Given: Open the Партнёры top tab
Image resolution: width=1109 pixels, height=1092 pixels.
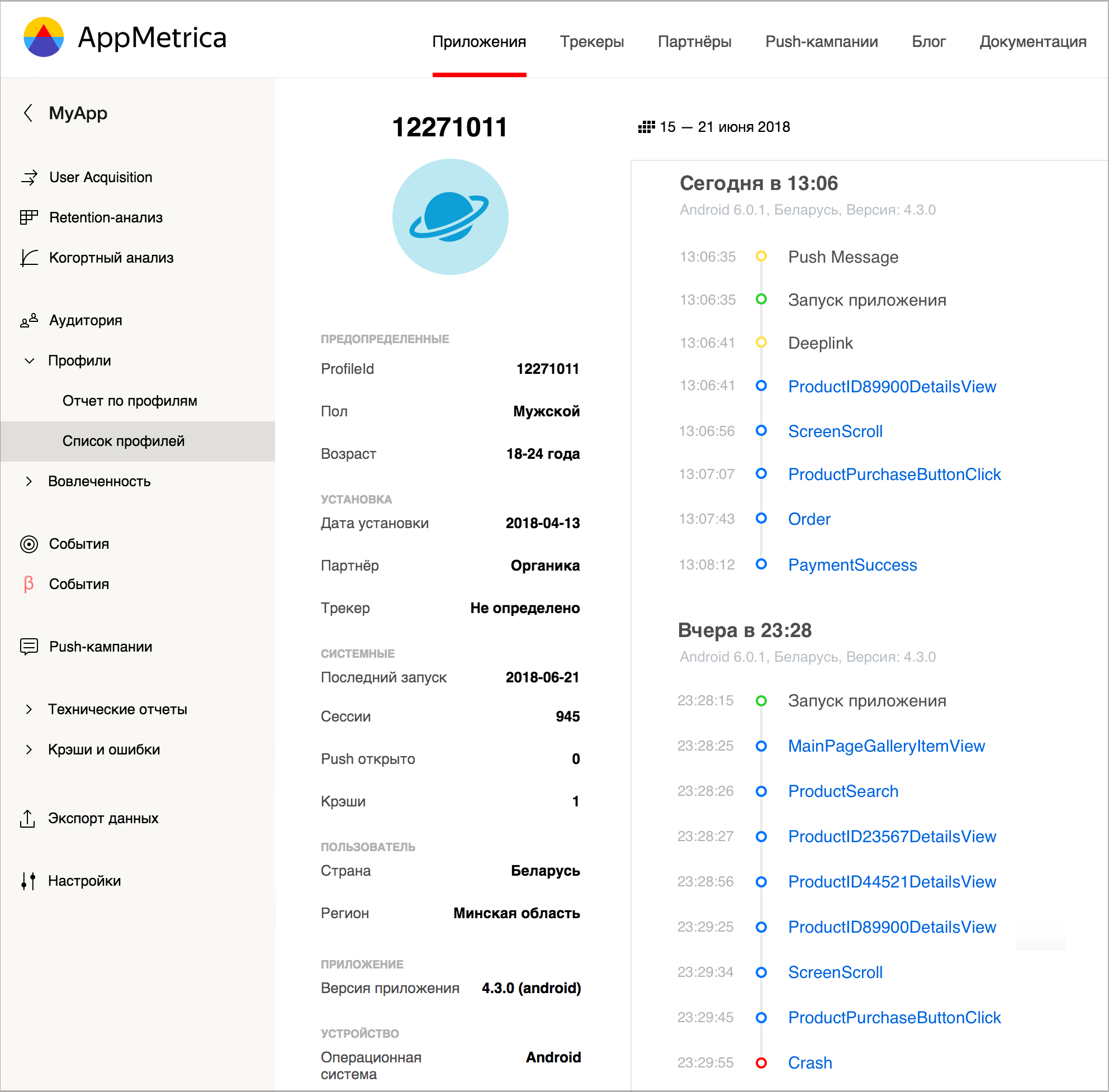Looking at the screenshot, I should [694, 42].
